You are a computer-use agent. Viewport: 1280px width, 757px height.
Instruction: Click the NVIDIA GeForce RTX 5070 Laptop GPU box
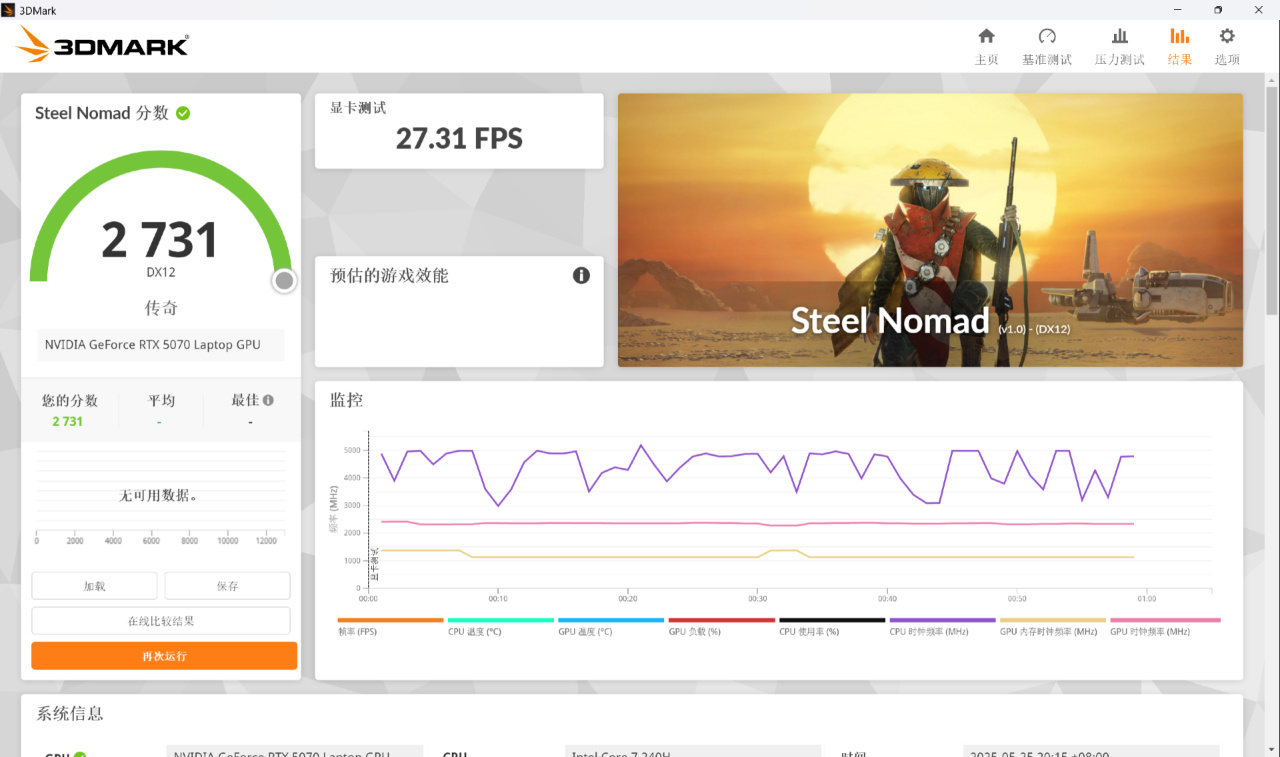161,345
